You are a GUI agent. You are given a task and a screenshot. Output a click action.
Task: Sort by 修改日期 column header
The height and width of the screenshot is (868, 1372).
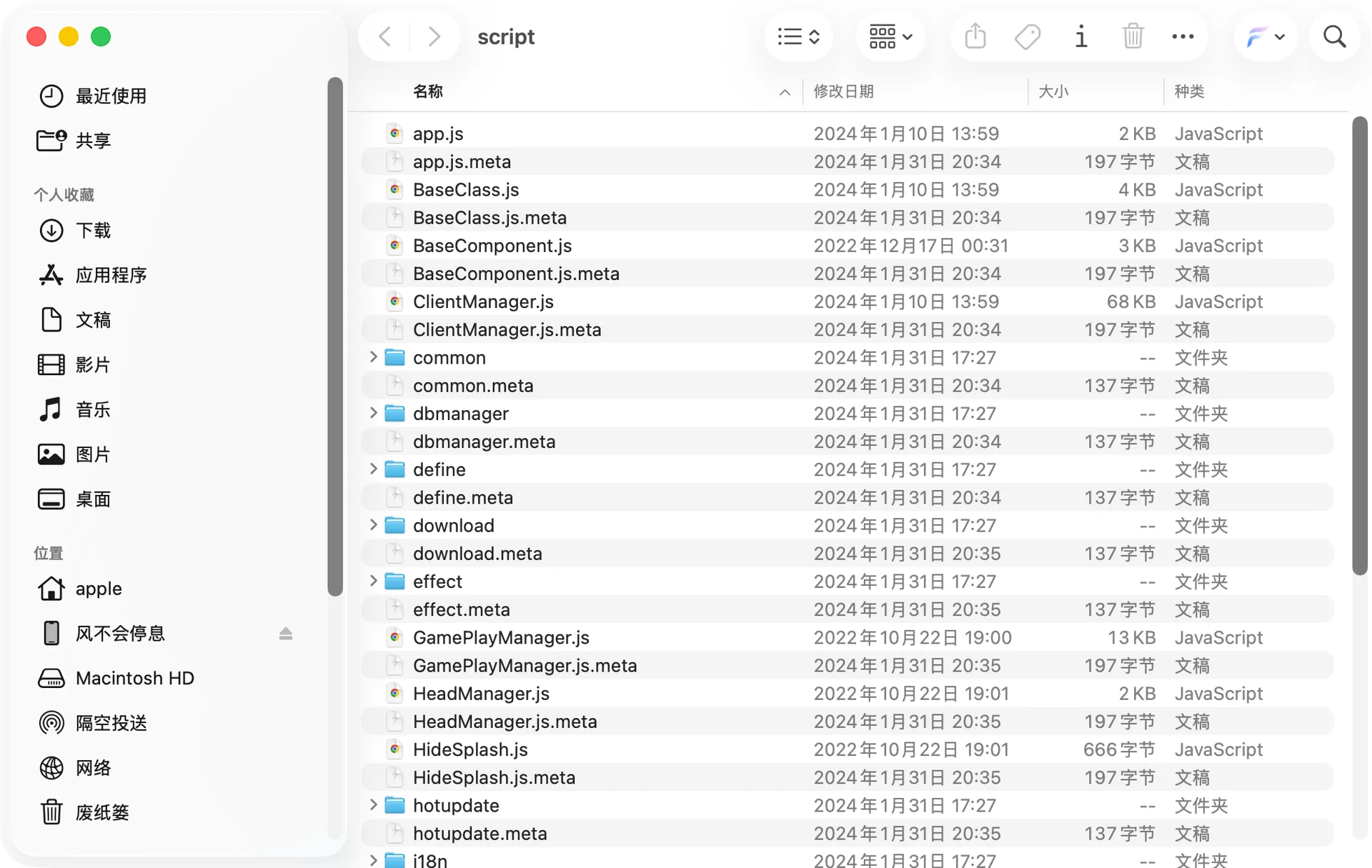pos(843,91)
